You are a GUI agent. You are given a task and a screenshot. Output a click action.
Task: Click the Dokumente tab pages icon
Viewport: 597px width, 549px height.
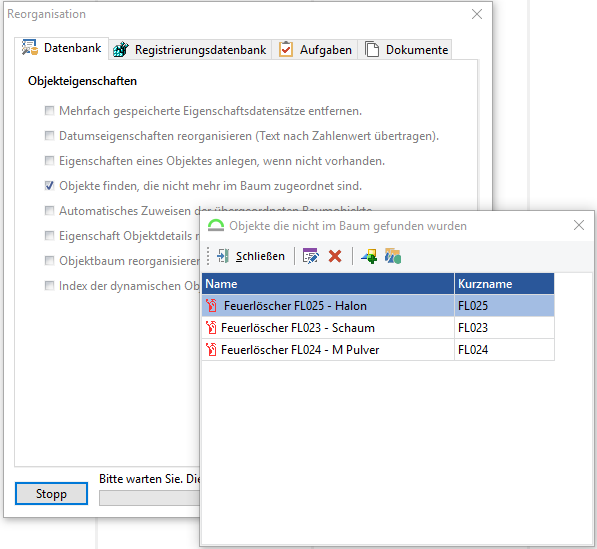point(372,49)
